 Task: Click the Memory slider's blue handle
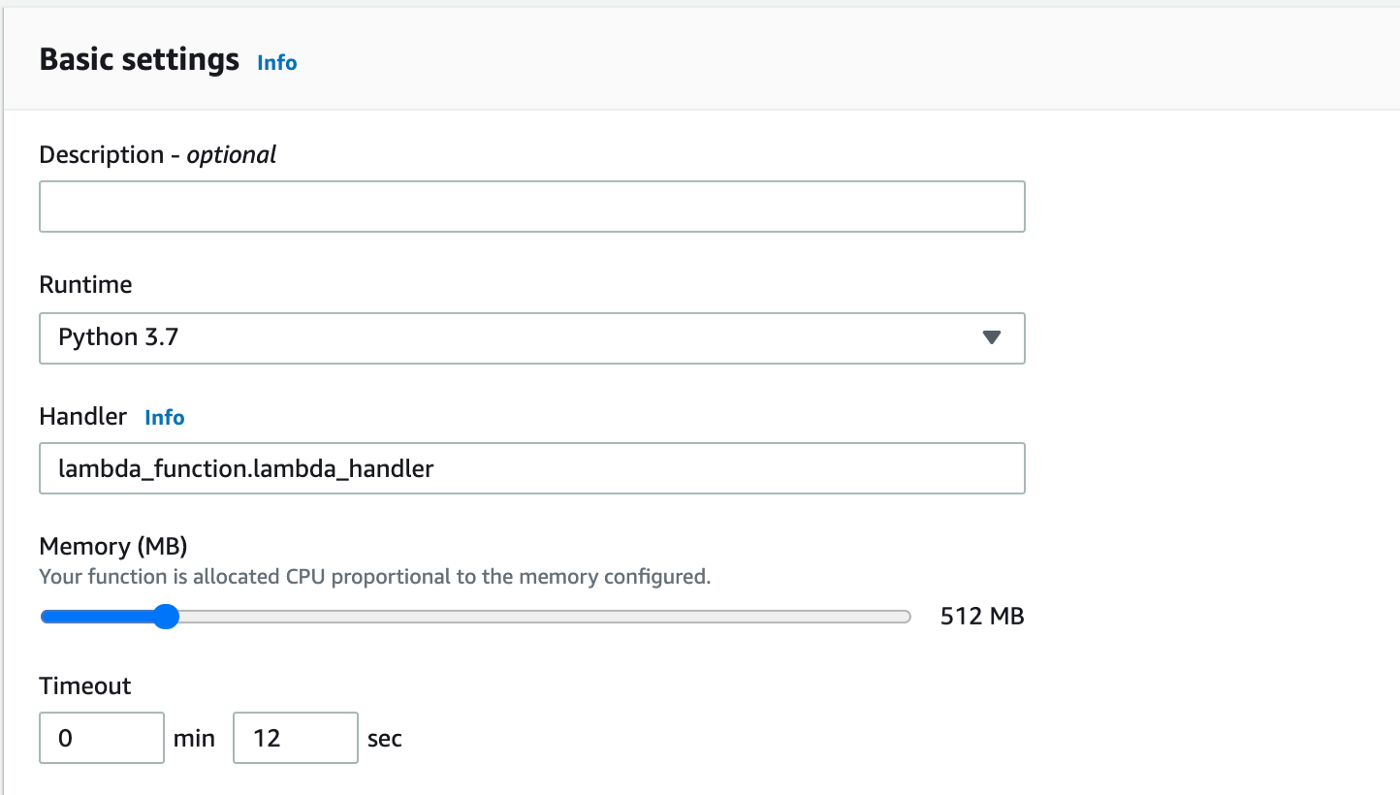pyautogui.click(x=166, y=617)
